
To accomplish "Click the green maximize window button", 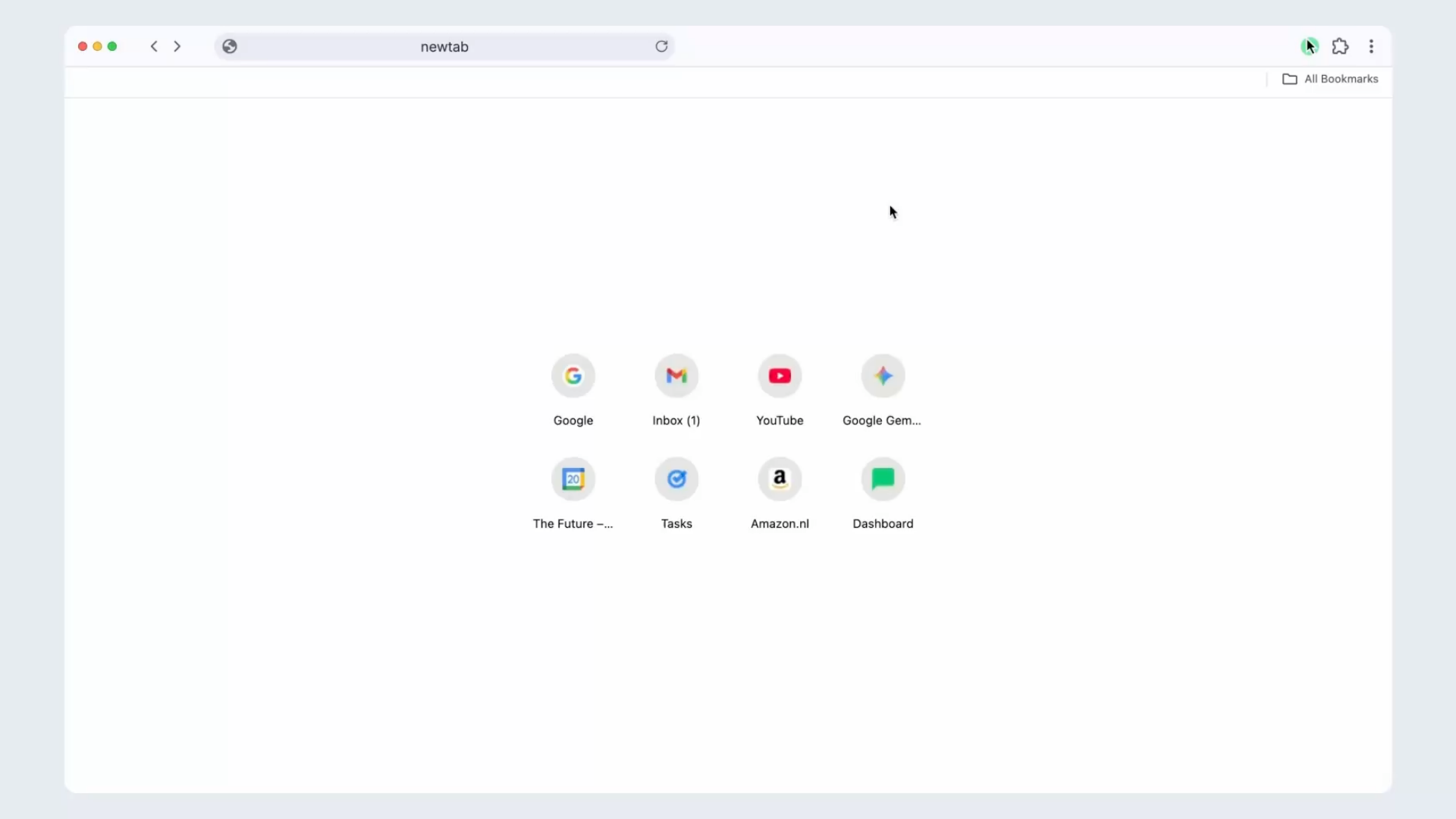I will point(112,46).
